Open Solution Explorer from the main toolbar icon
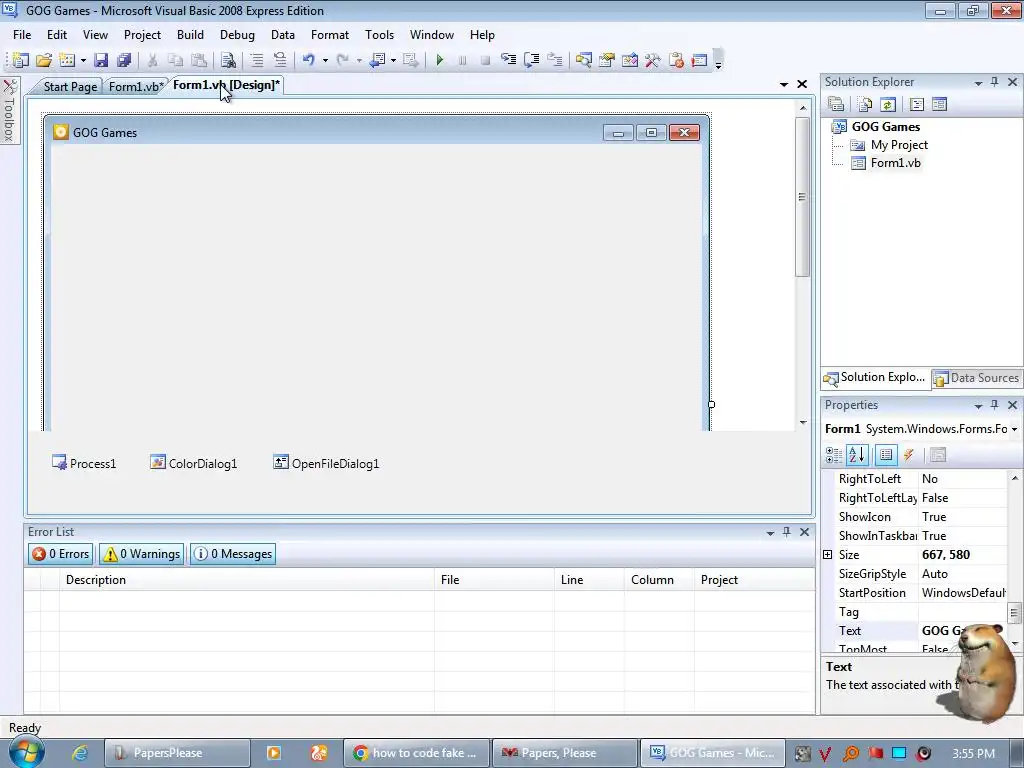 pyautogui.click(x=583, y=60)
